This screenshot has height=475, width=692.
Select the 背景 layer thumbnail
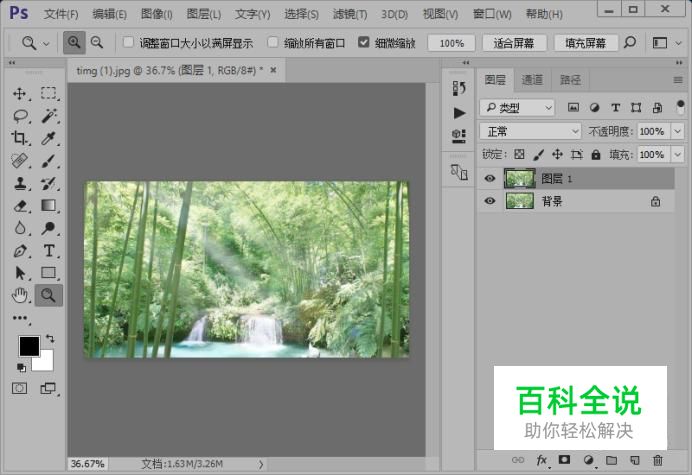[x=519, y=201]
